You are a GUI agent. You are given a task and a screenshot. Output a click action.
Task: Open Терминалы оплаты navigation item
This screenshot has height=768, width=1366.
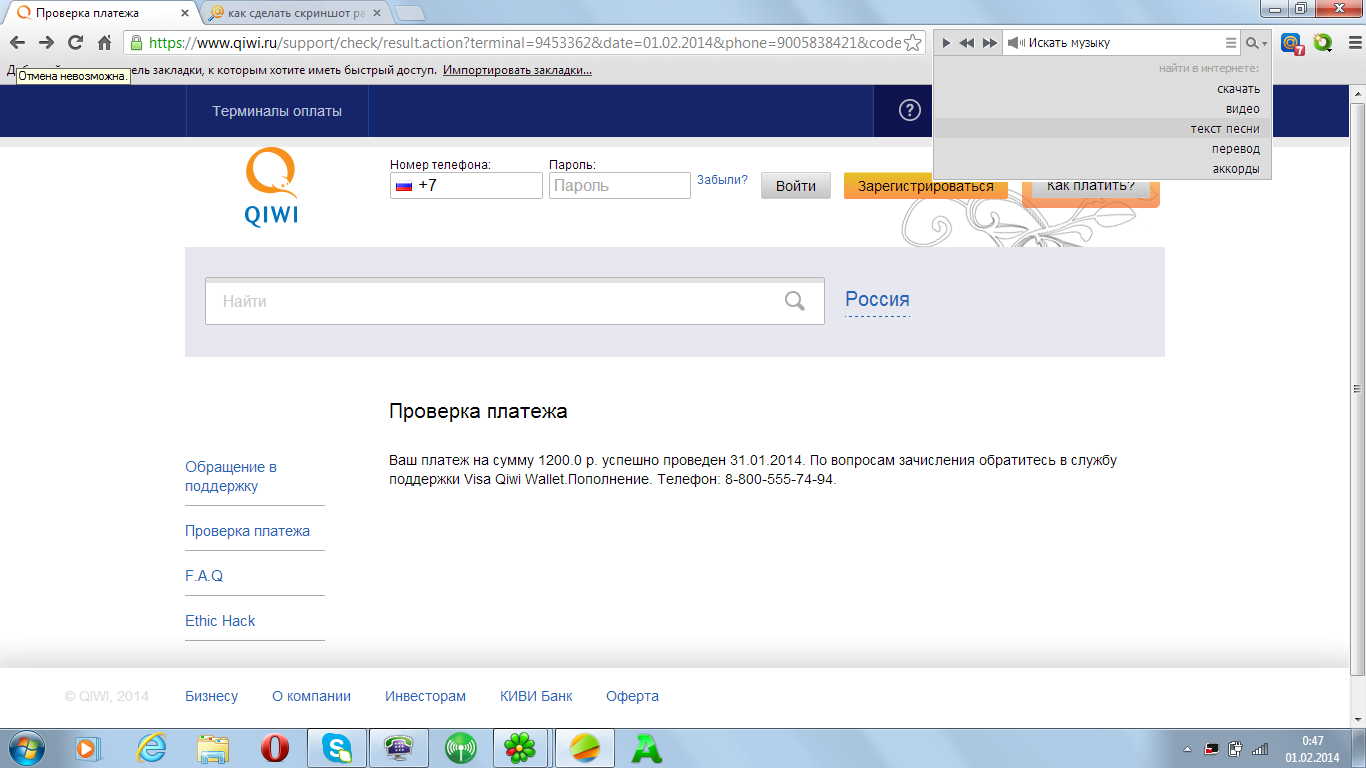[x=277, y=111]
